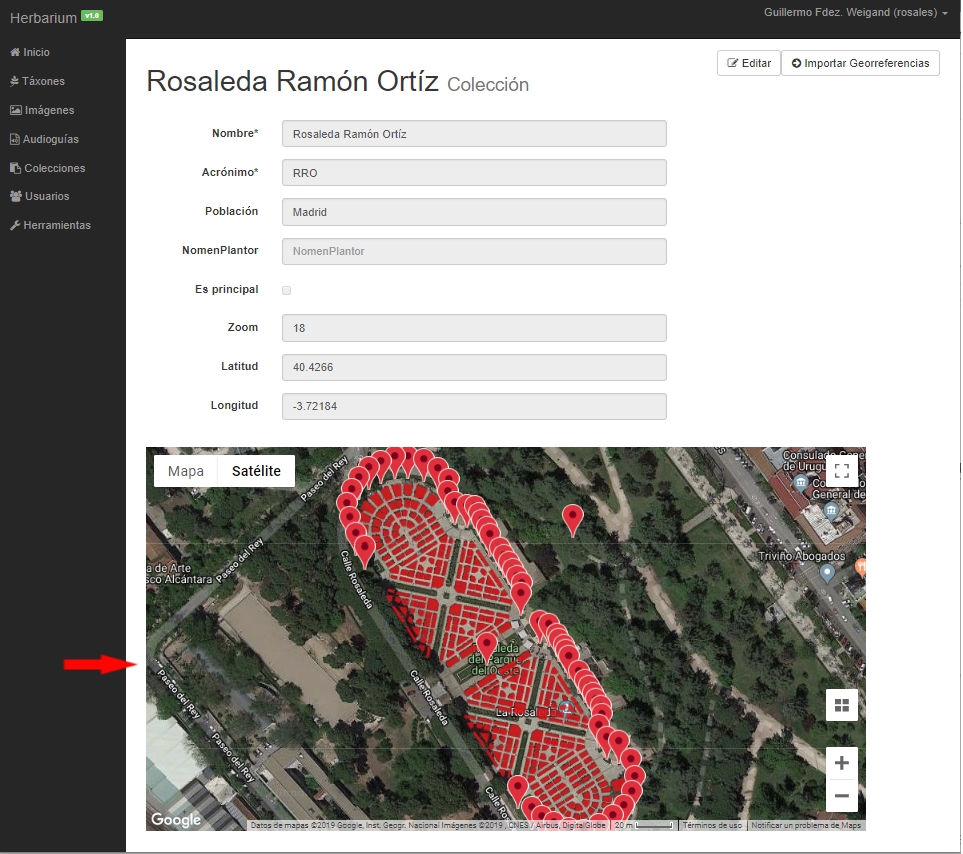Expand the Guillermo Fdez. Weigand user dropdown
963x854 pixels.
point(855,13)
